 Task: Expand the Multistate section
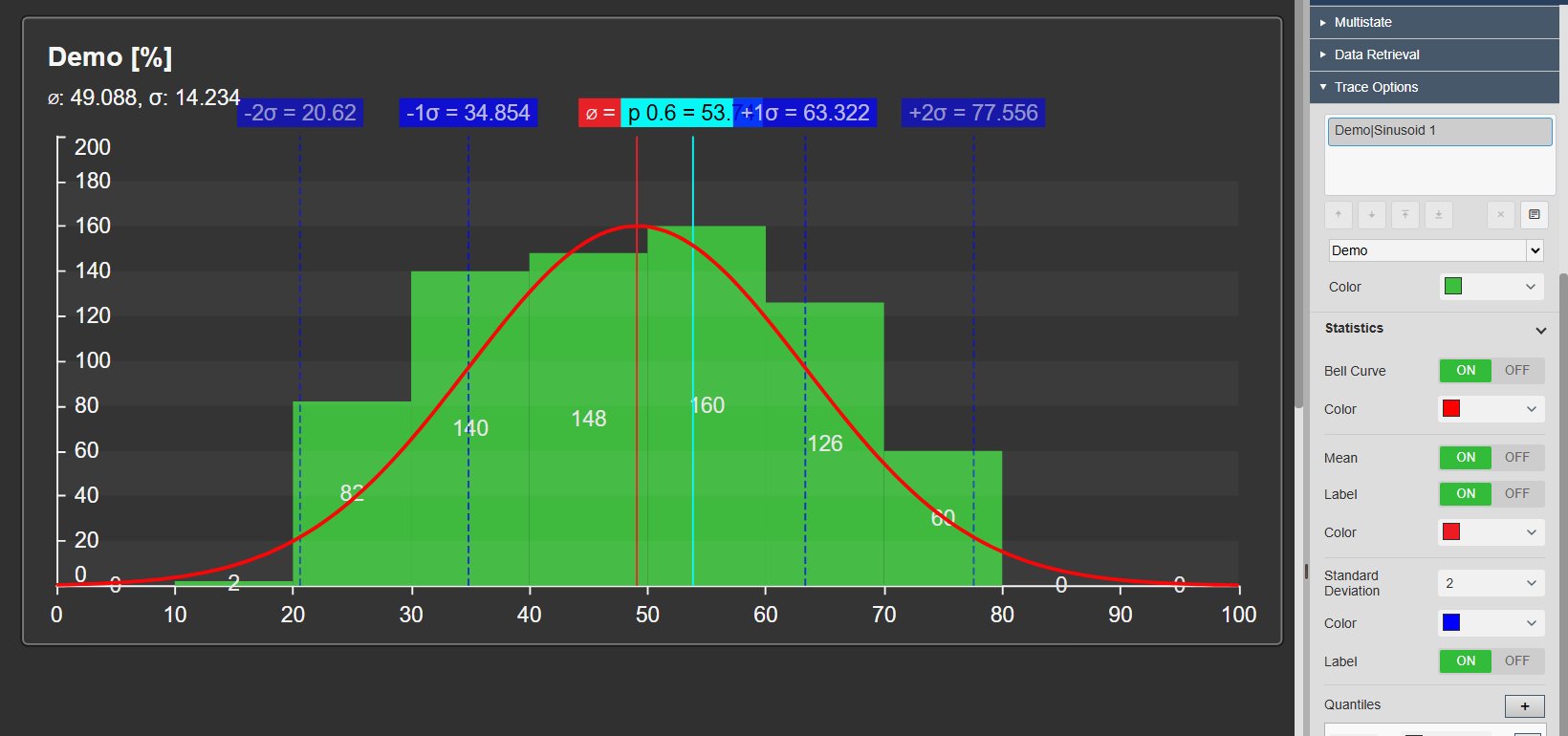1434,22
